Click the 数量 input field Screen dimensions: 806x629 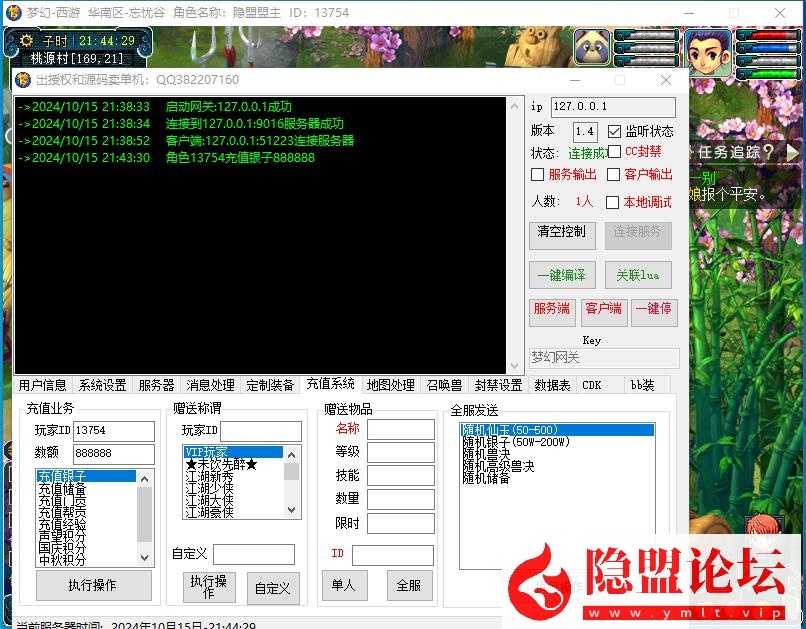pyautogui.click(x=400, y=500)
